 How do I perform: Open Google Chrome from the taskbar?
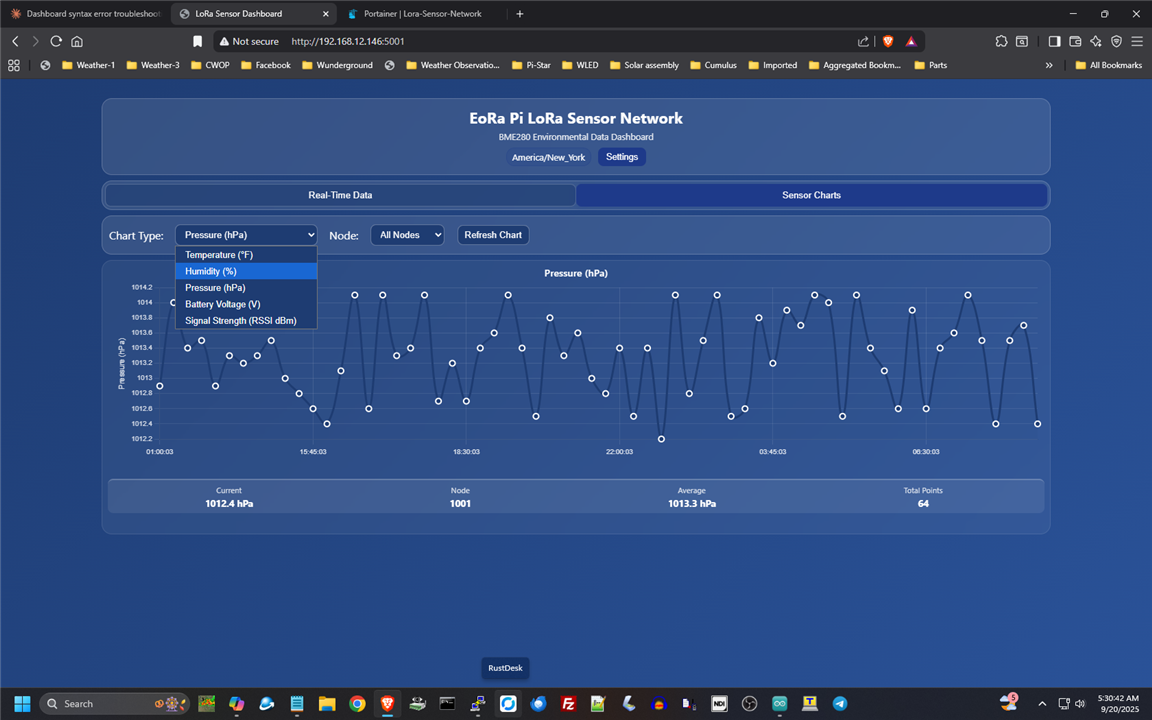[357, 704]
